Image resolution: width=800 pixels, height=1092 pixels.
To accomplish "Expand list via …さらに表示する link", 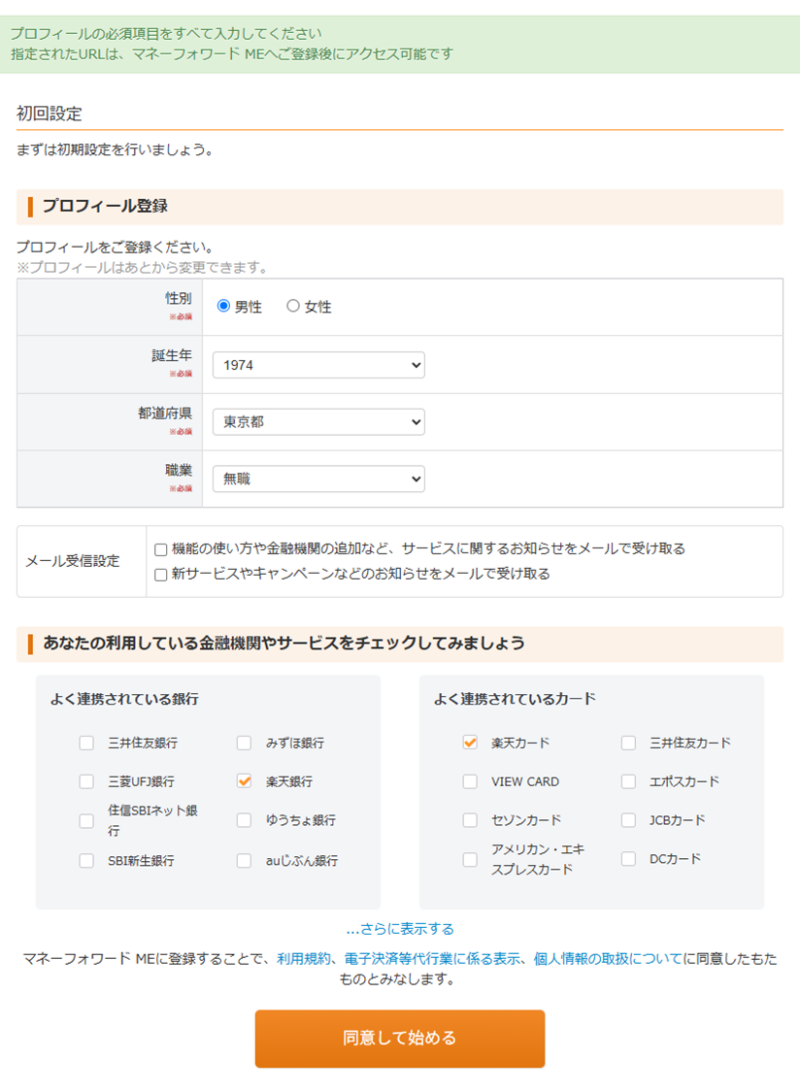I will (400, 929).
